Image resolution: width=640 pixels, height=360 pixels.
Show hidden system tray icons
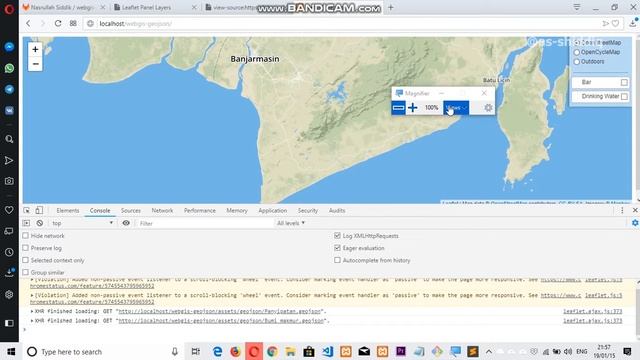[x=489, y=351]
